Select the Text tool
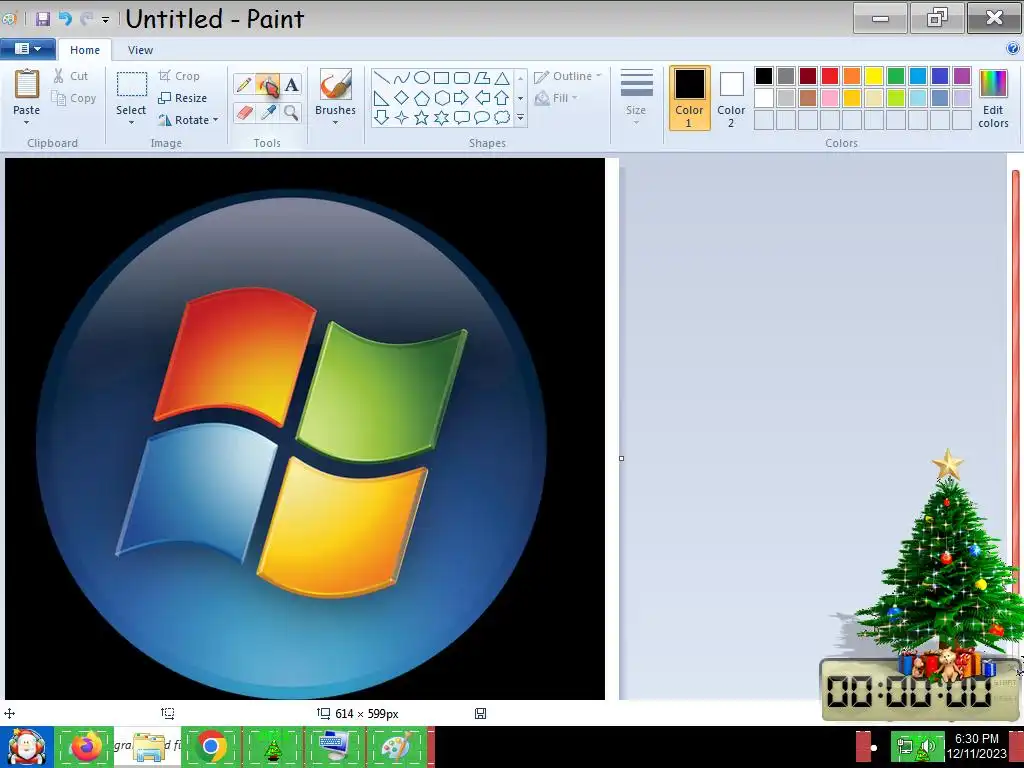 [291, 85]
